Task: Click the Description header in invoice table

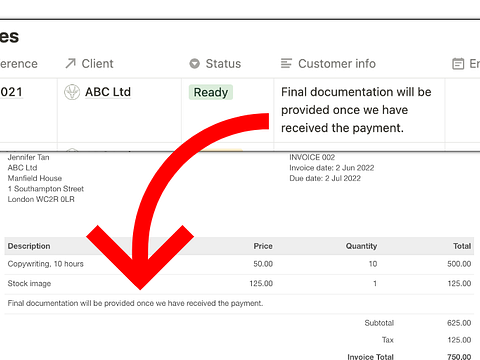Action: 29,246
